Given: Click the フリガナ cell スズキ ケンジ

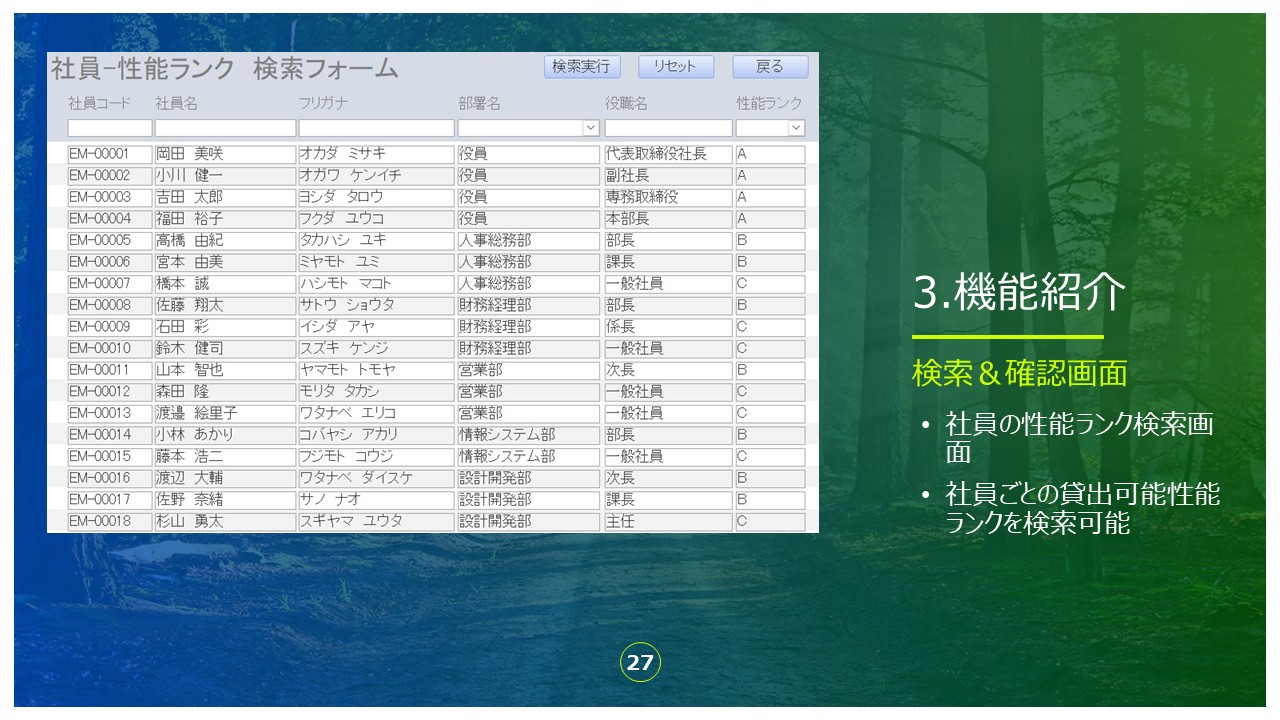Looking at the screenshot, I should coord(376,349).
